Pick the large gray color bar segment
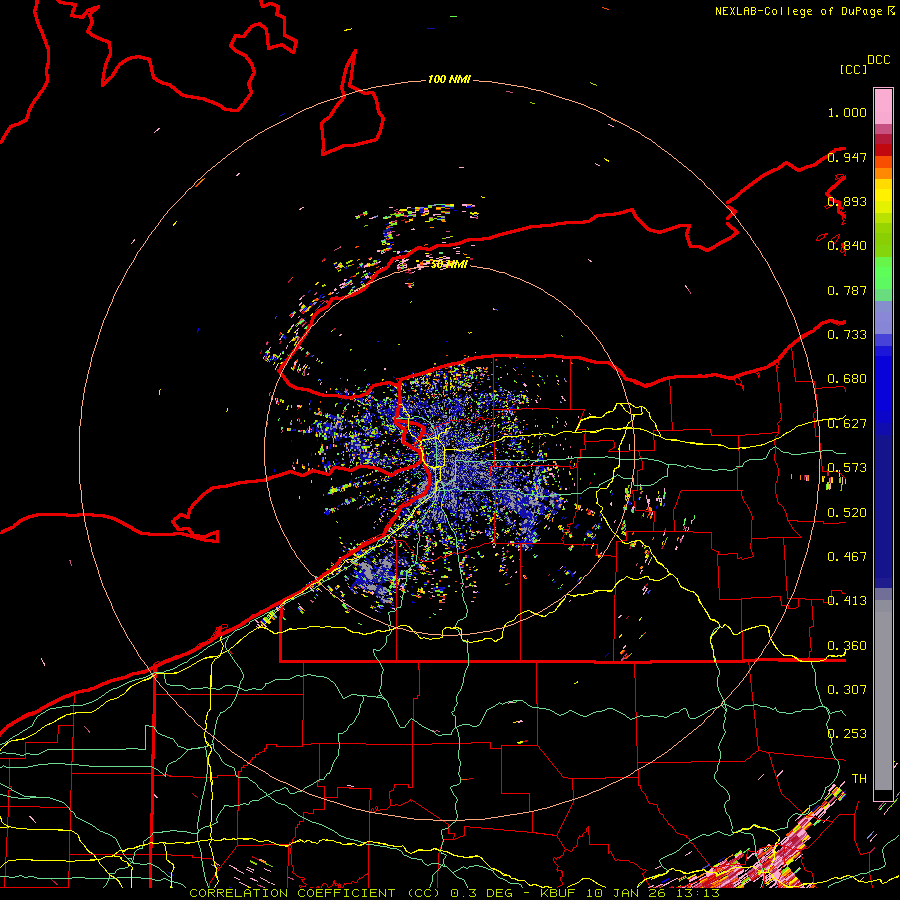The width and height of the screenshot is (900, 900). point(883,695)
